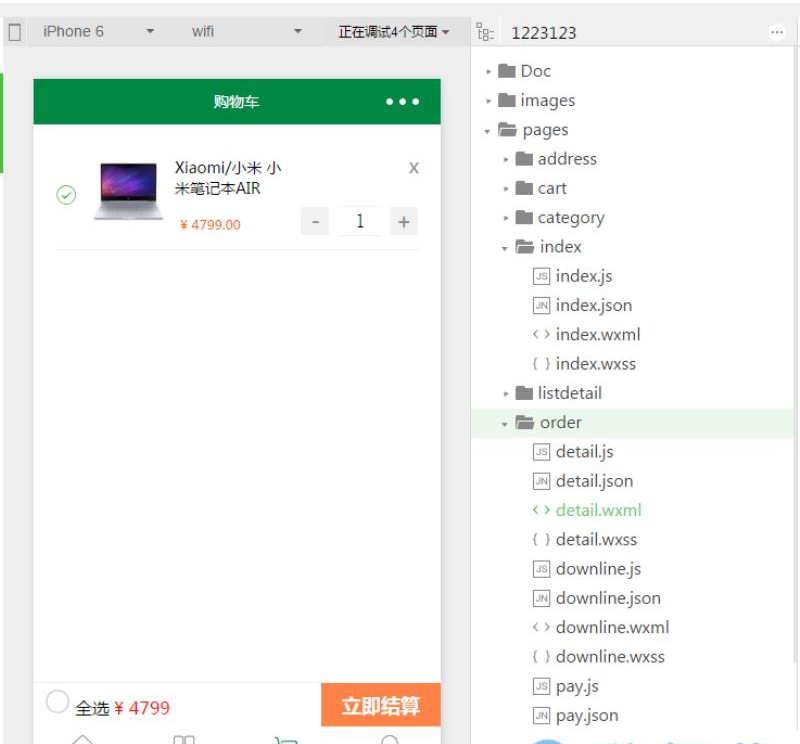Open detail.wxml in the order folder
Screen dimensions: 800x744
598,510
